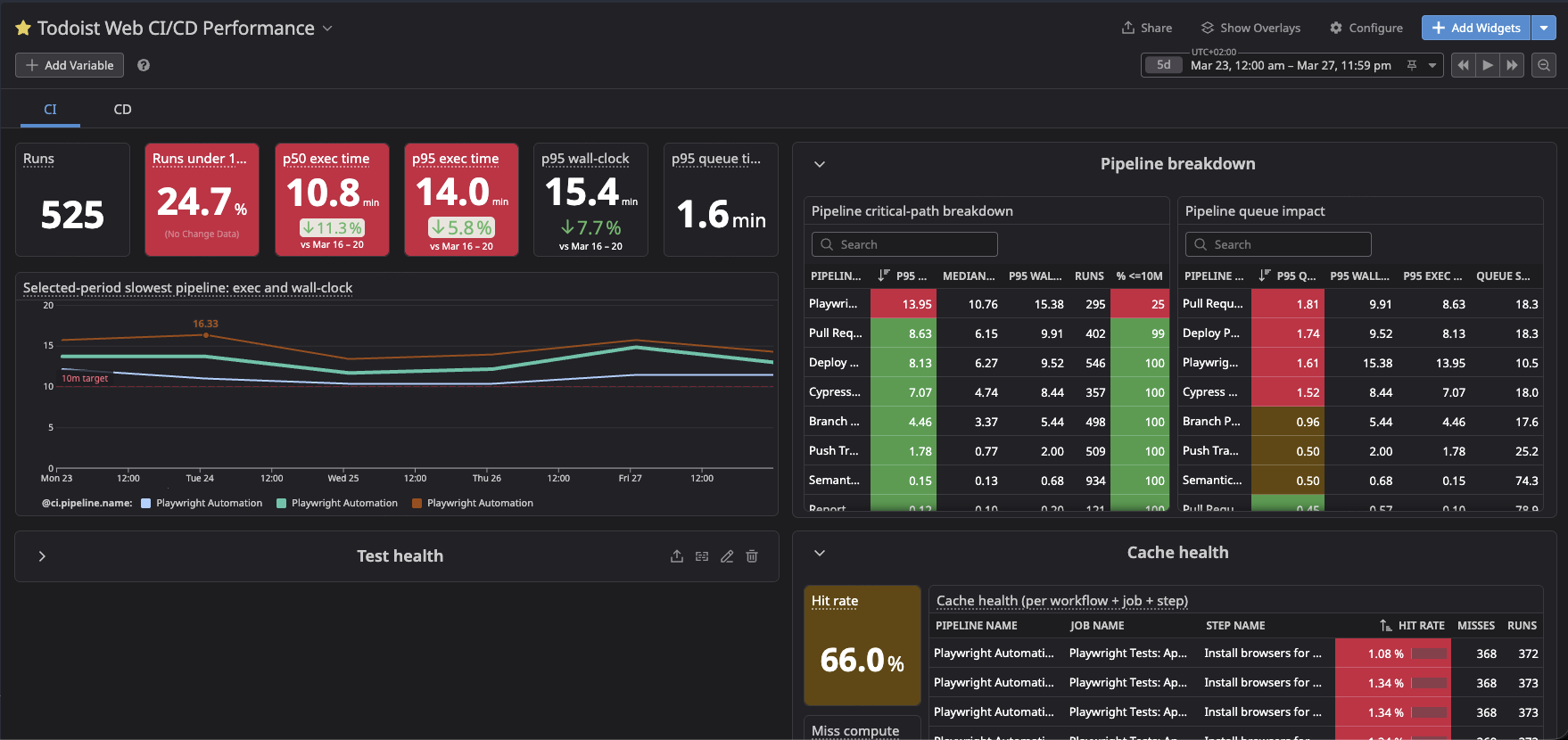Click the Add Variable button
This screenshot has height=740, width=1568.
(x=70, y=65)
